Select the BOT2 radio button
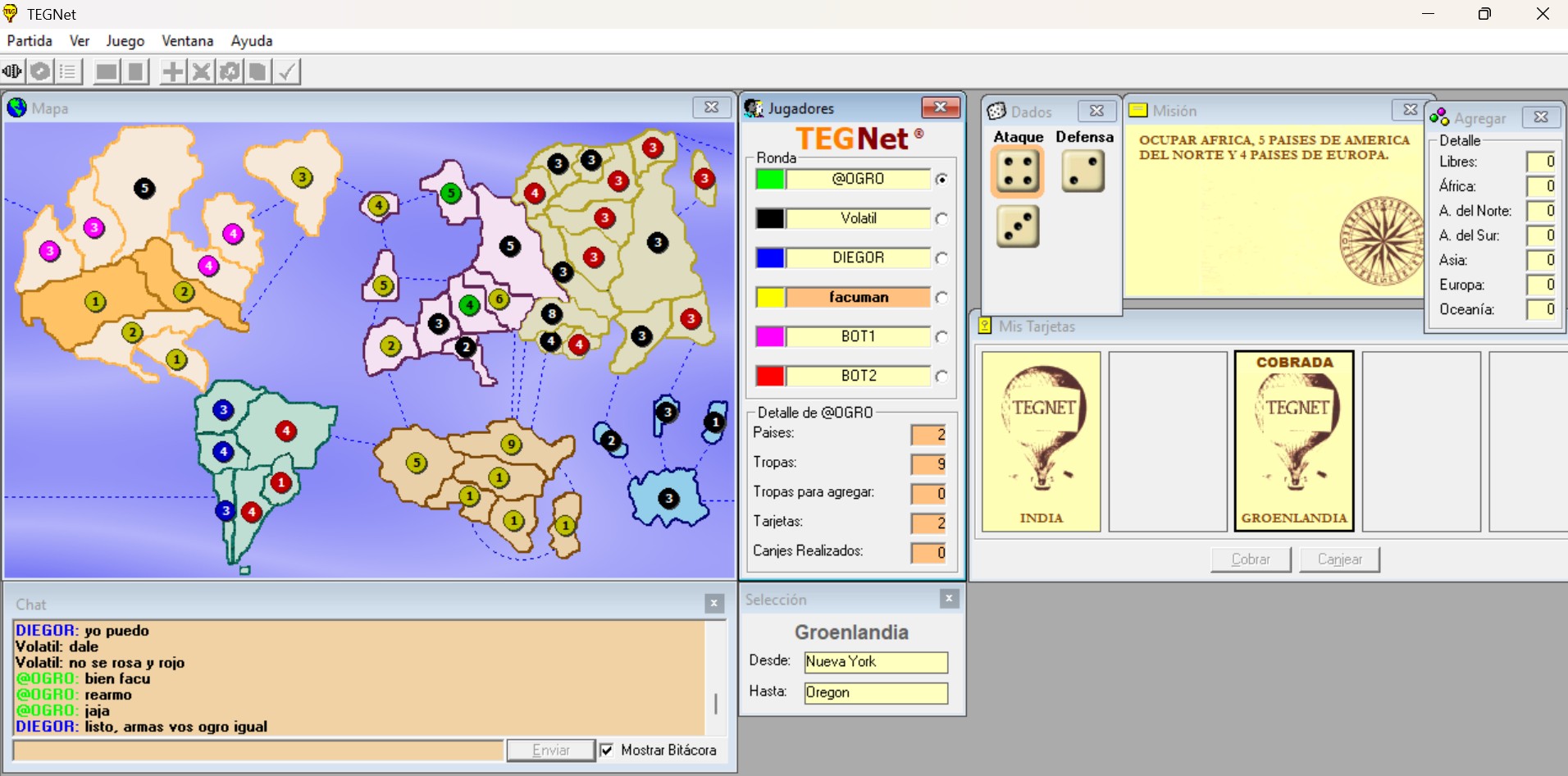 (x=941, y=376)
